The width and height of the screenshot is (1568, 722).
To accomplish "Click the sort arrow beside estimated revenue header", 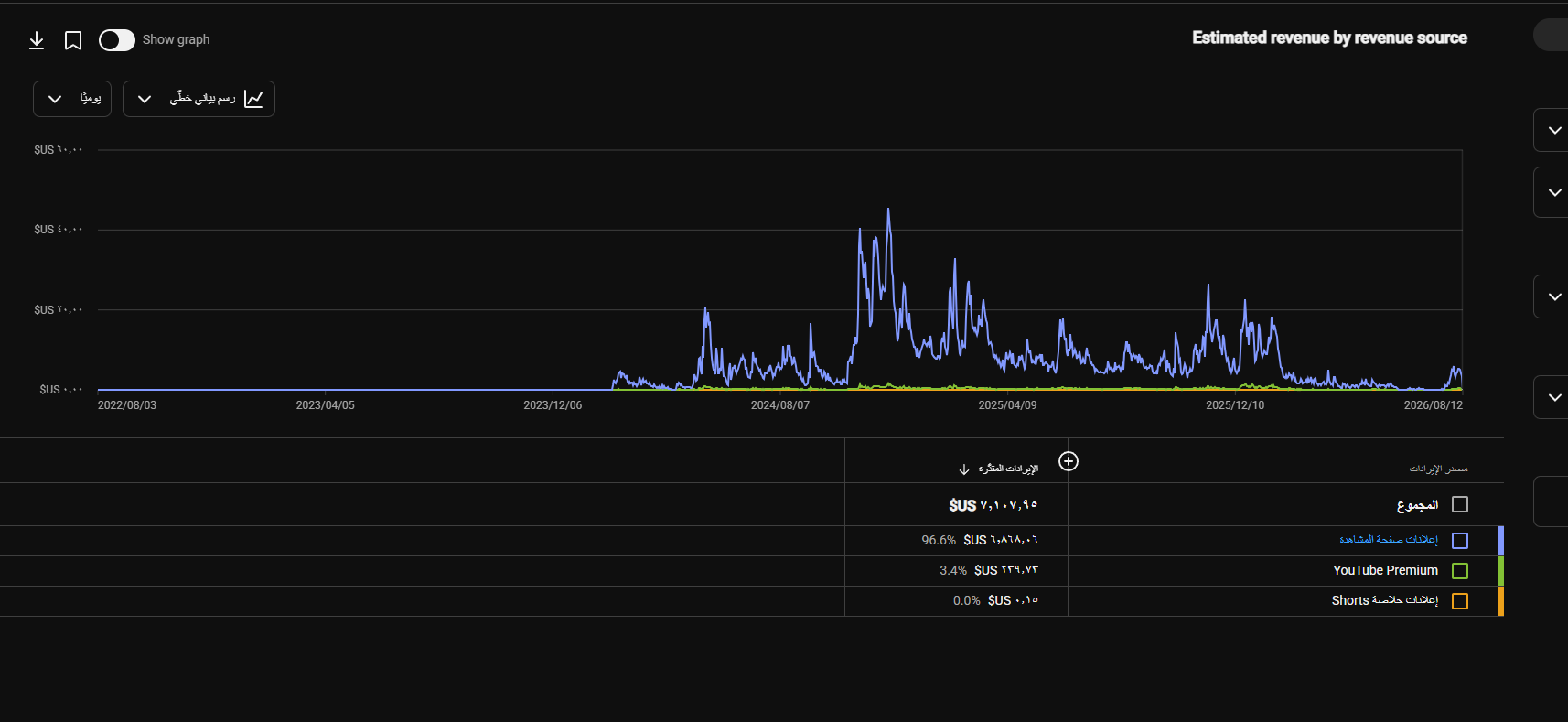I will 964,469.
